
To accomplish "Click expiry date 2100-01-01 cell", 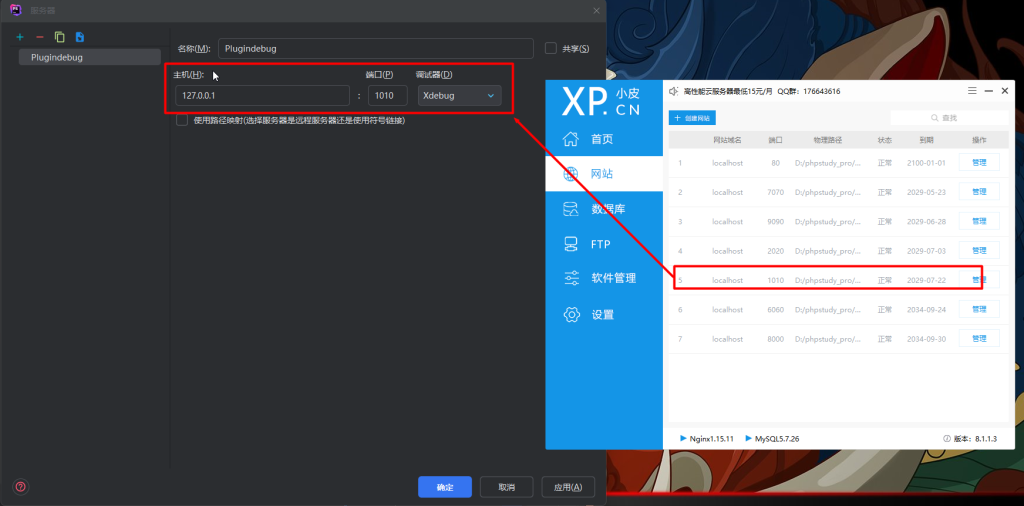I will tap(926, 163).
